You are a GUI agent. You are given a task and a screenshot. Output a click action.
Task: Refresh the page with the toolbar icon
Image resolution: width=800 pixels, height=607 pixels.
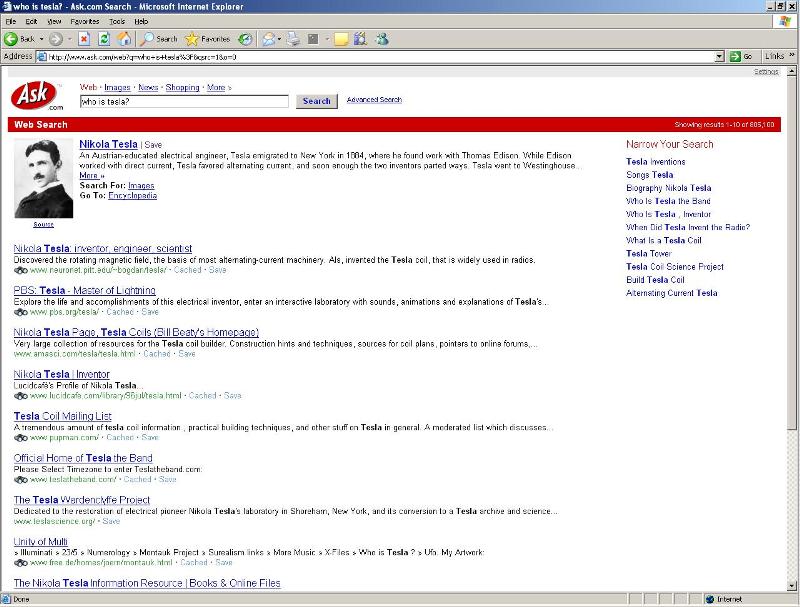click(104, 39)
